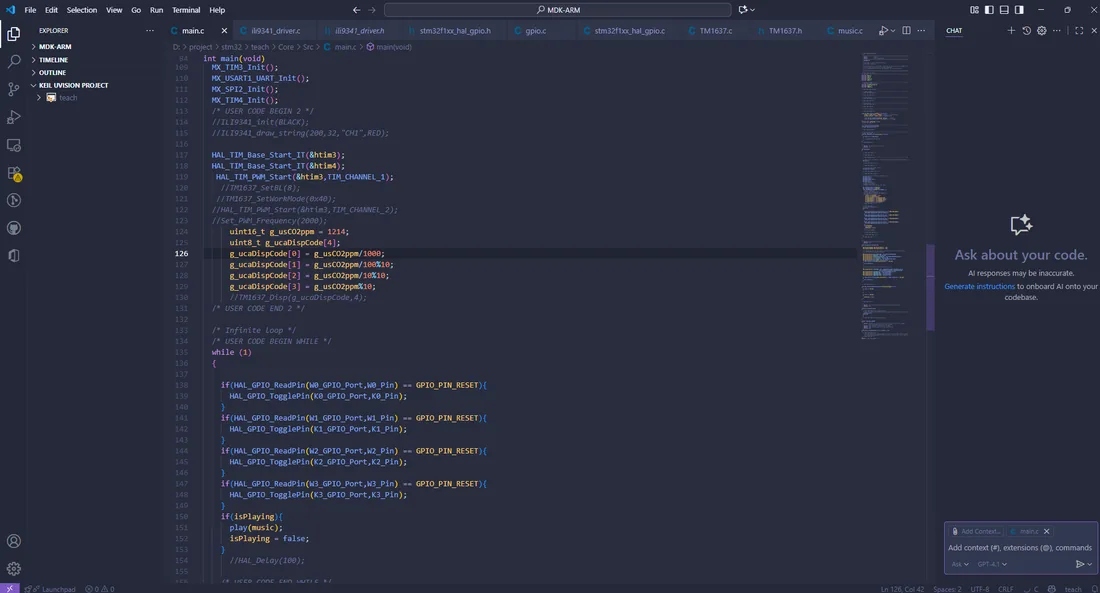The height and width of the screenshot is (593, 1100).
Task: Click the command center search box
Action: 558,10
